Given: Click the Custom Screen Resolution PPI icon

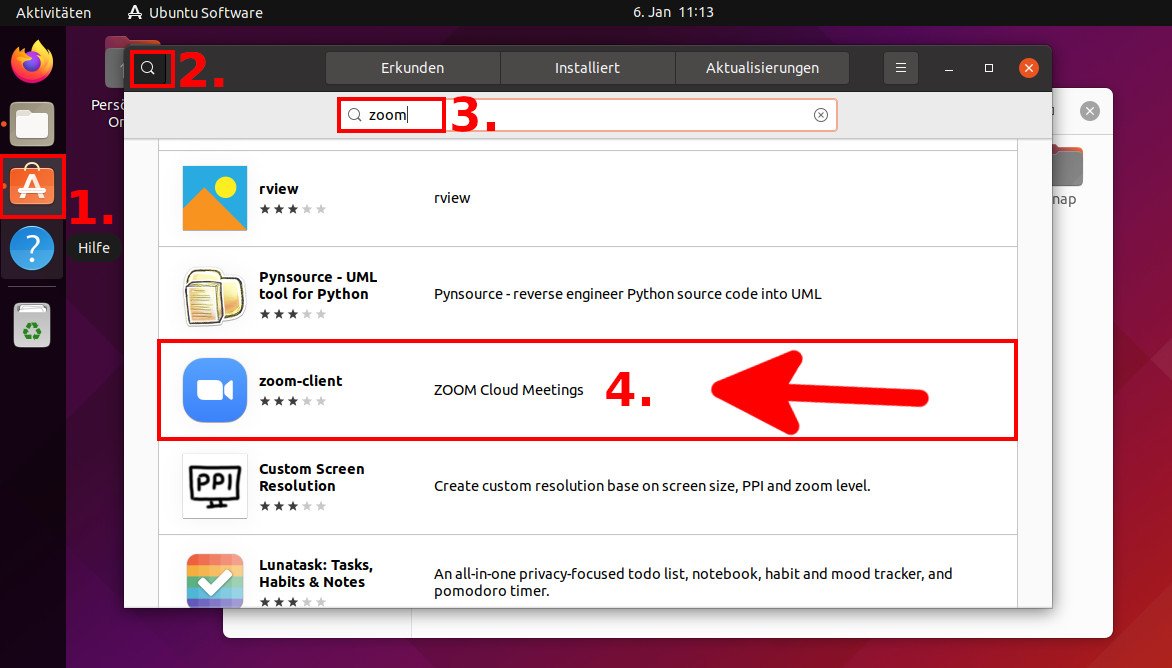Looking at the screenshot, I should [213, 486].
